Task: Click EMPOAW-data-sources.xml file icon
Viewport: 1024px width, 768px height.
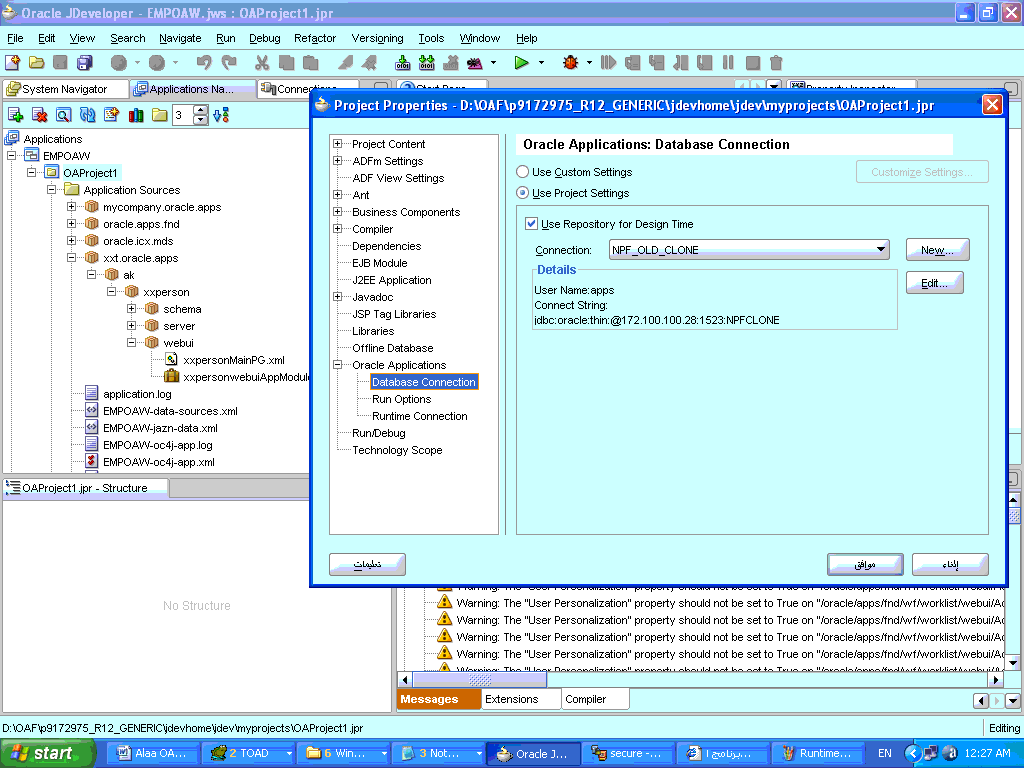Action: (91, 411)
